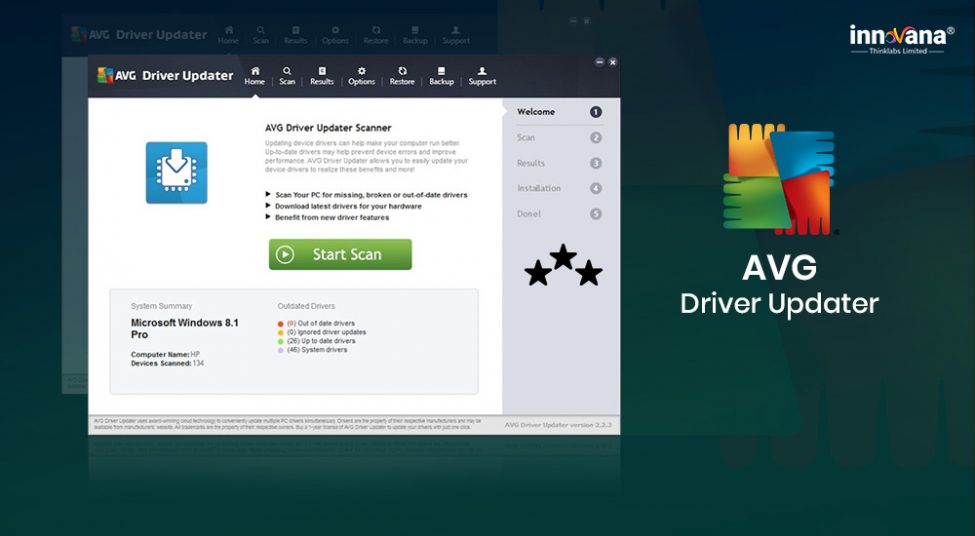Select the Welcome step in sidebar
This screenshot has width=975, height=536.
(x=536, y=112)
